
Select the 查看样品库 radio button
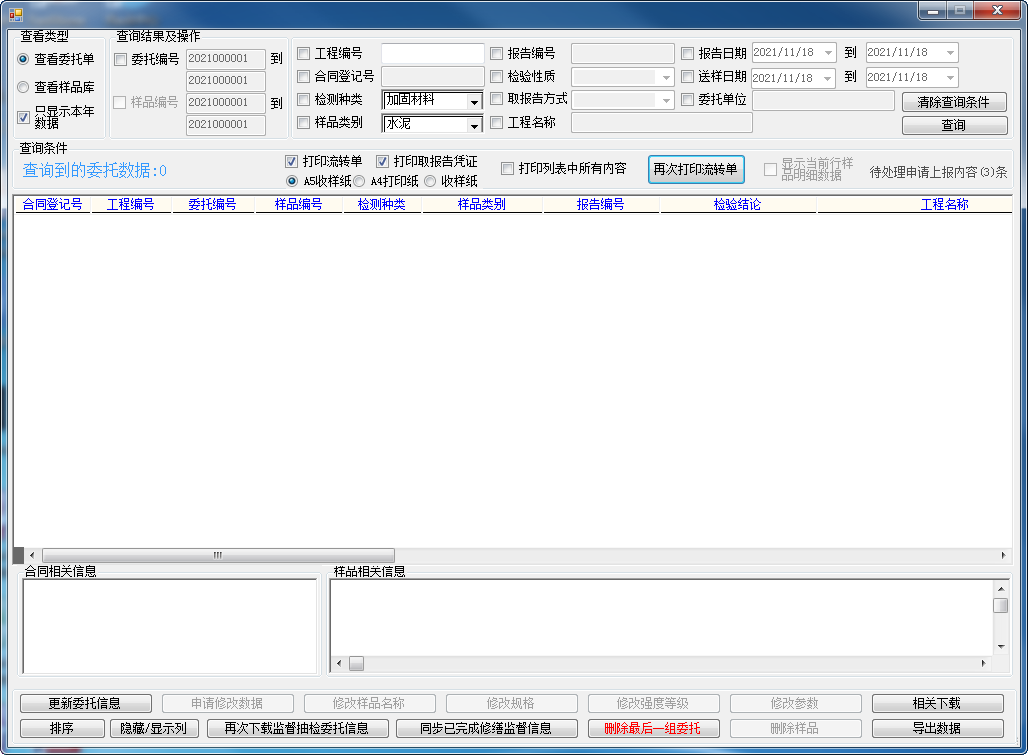[23, 87]
